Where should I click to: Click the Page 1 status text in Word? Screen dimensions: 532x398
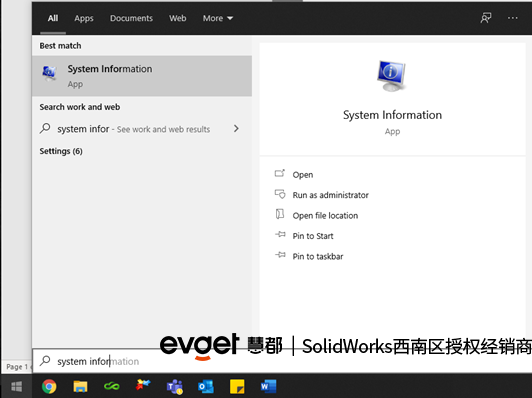click(17, 366)
